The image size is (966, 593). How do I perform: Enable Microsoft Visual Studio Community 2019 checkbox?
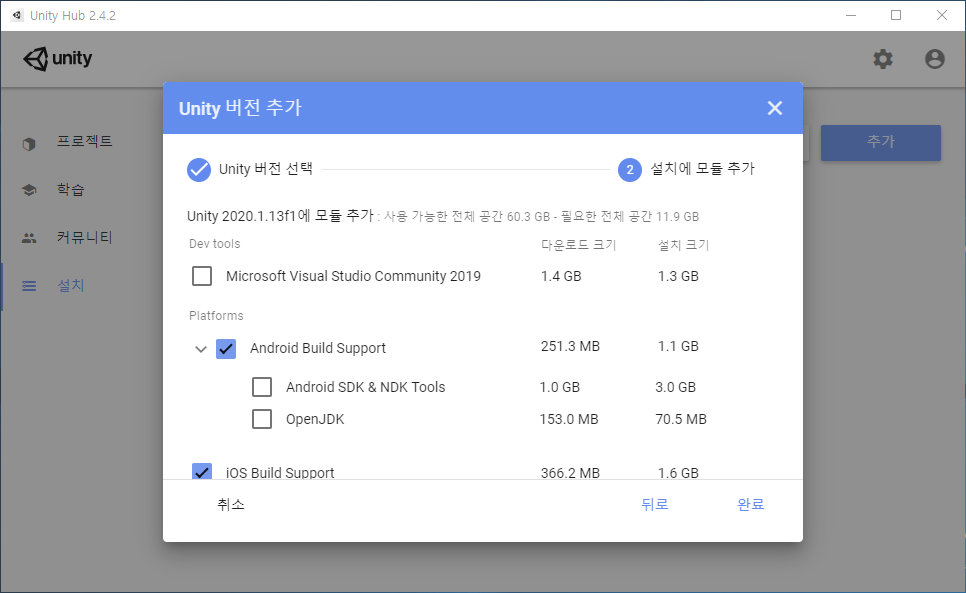[x=202, y=276]
